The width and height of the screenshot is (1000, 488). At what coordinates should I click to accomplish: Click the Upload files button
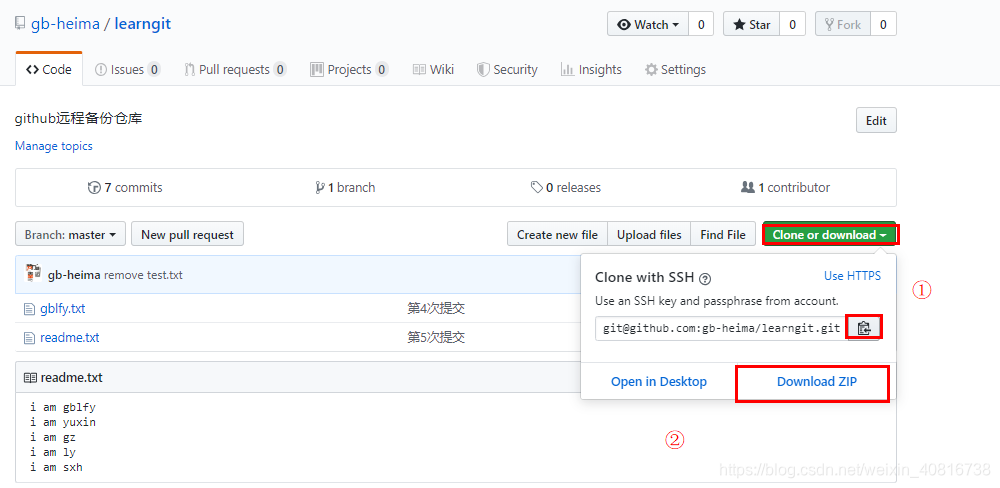(649, 235)
